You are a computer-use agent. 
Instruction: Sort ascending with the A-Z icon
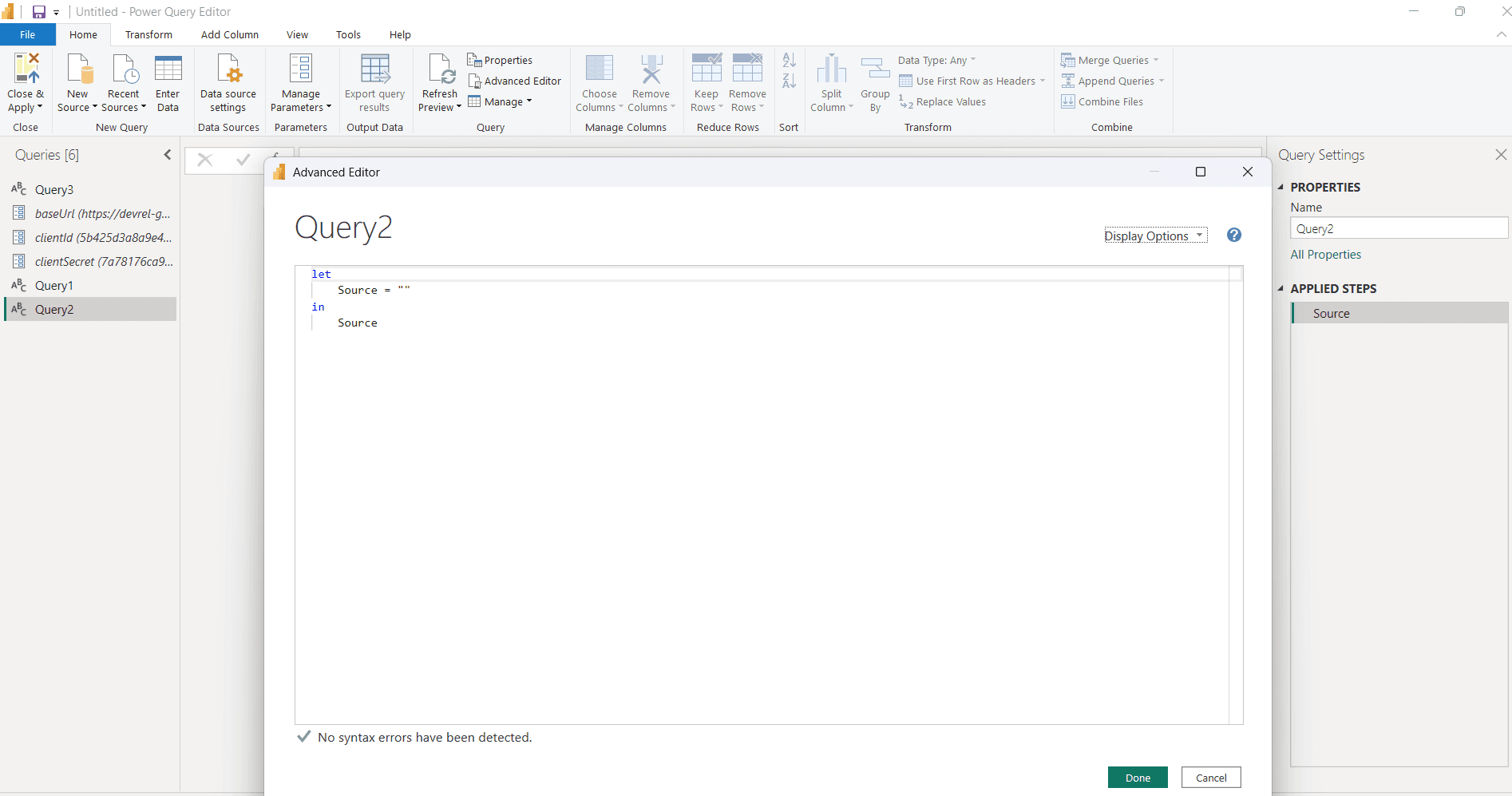click(x=789, y=60)
